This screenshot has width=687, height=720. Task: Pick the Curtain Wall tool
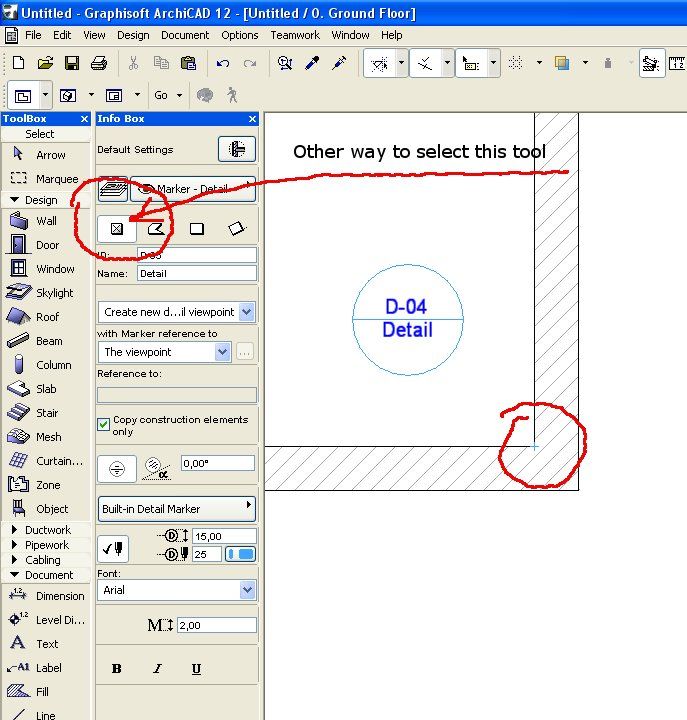[45, 461]
